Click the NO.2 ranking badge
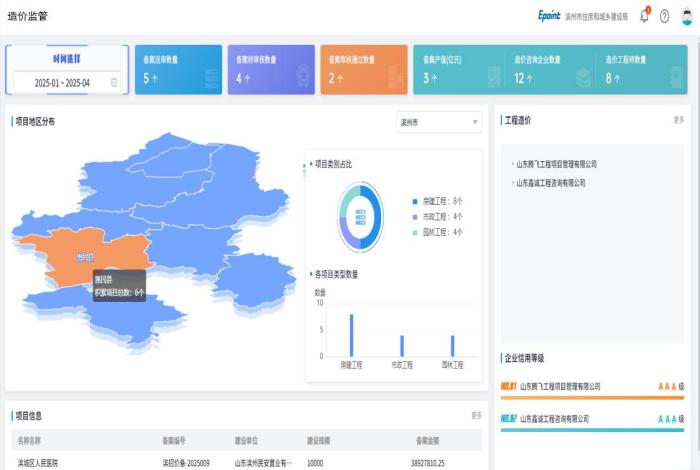This screenshot has height=470, width=700. click(x=508, y=419)
